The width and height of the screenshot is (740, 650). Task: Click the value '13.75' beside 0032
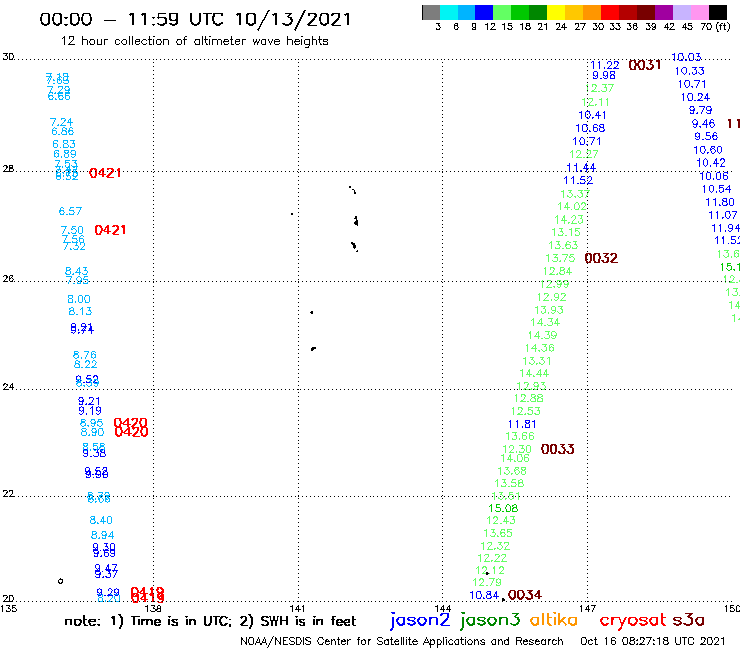tap(560, 258)
